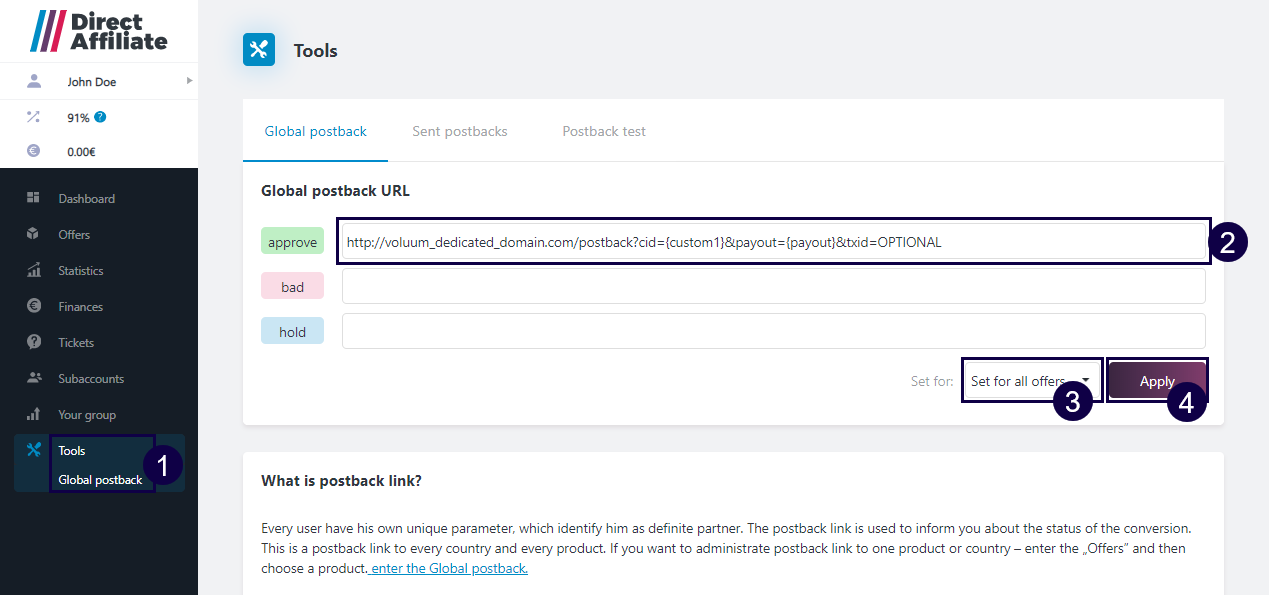Viewport: 1269px width, 595px height.
Task: Follow the 'enter the Global postback' link
Action: point(448,569)
